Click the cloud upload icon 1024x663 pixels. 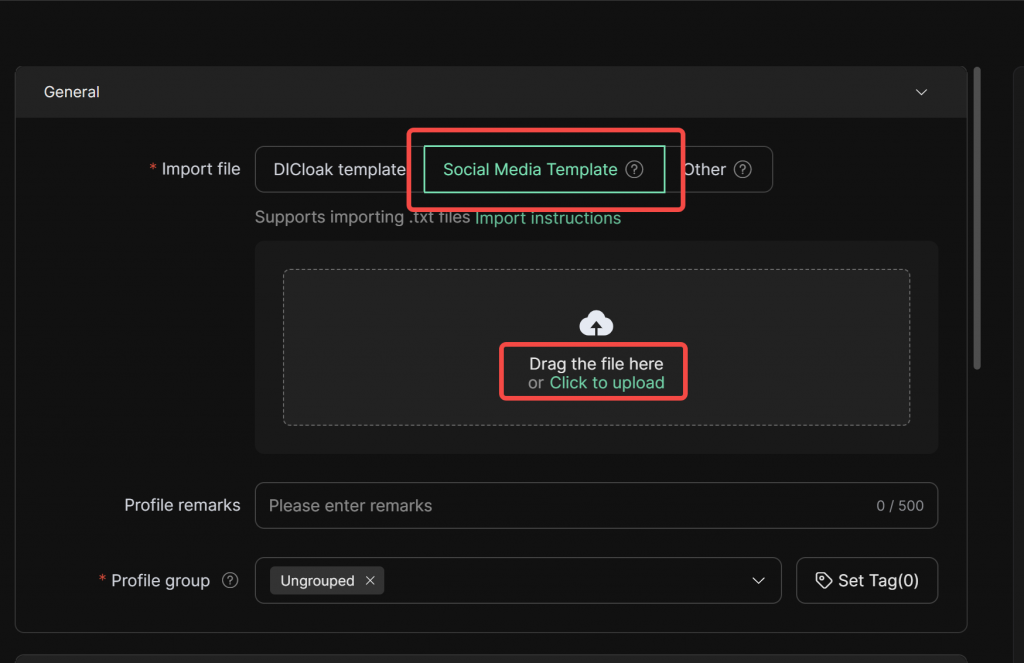(x=596, y=324)
